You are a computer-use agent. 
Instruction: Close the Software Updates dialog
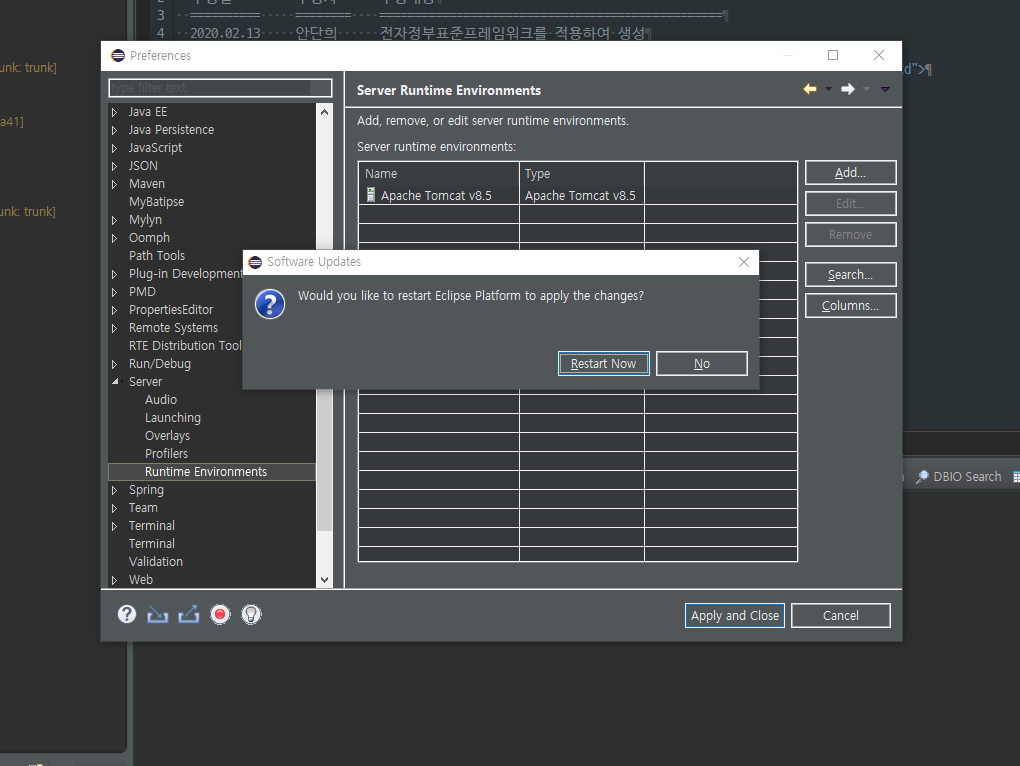point(743,262)
